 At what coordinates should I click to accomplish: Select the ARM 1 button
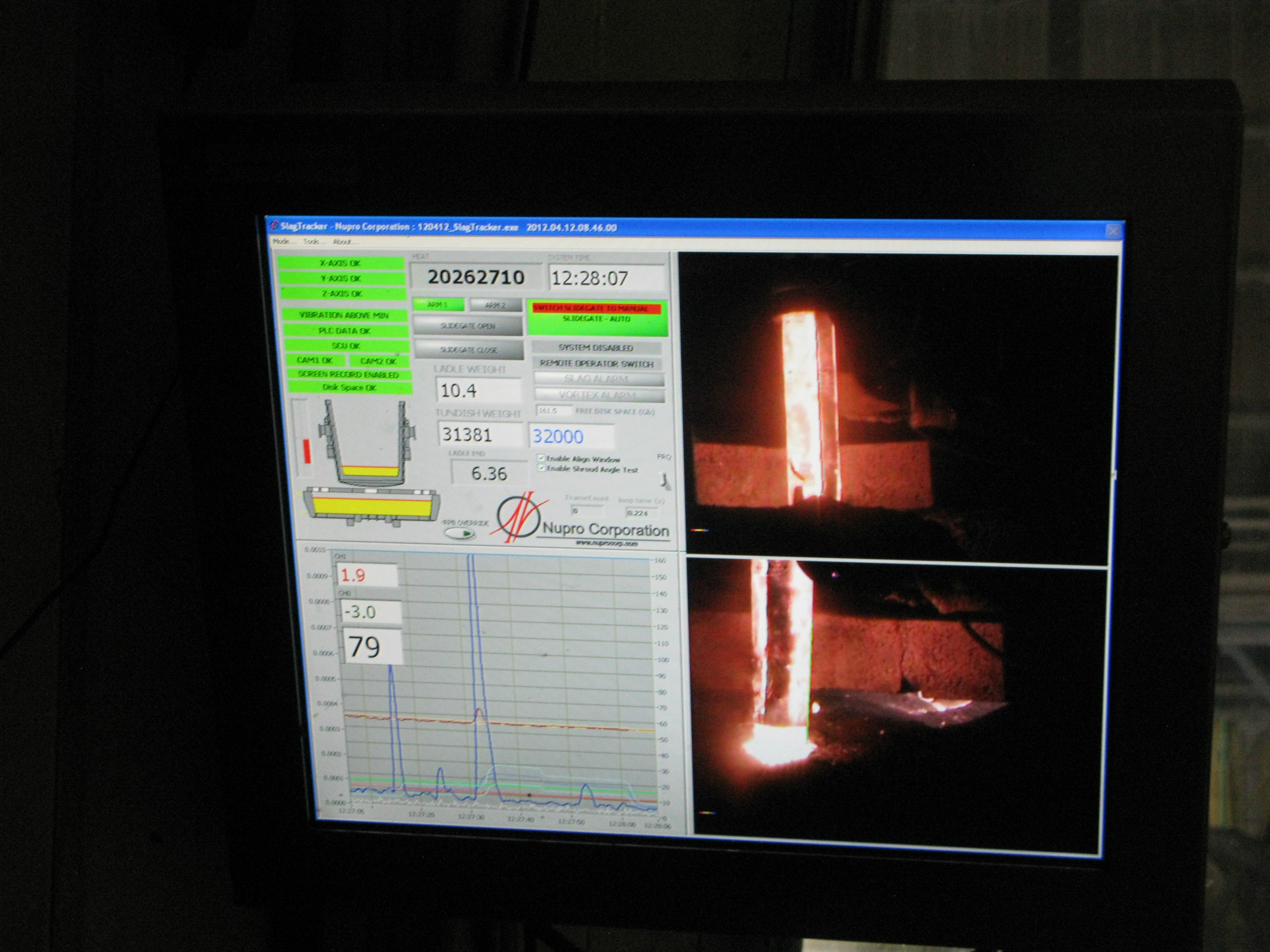point(438,305)
